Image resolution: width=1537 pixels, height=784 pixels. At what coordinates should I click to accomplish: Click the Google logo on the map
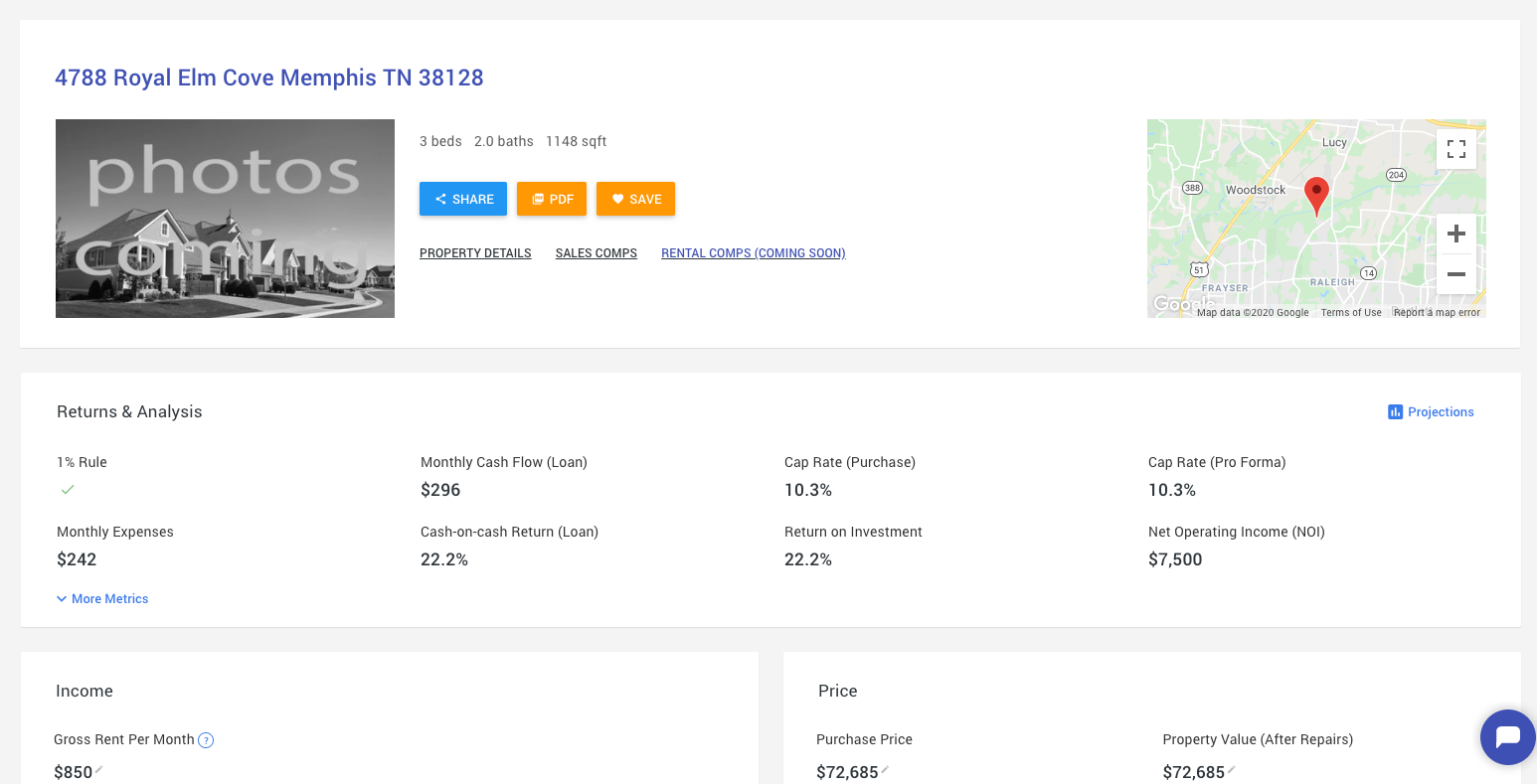point(1183,304)
